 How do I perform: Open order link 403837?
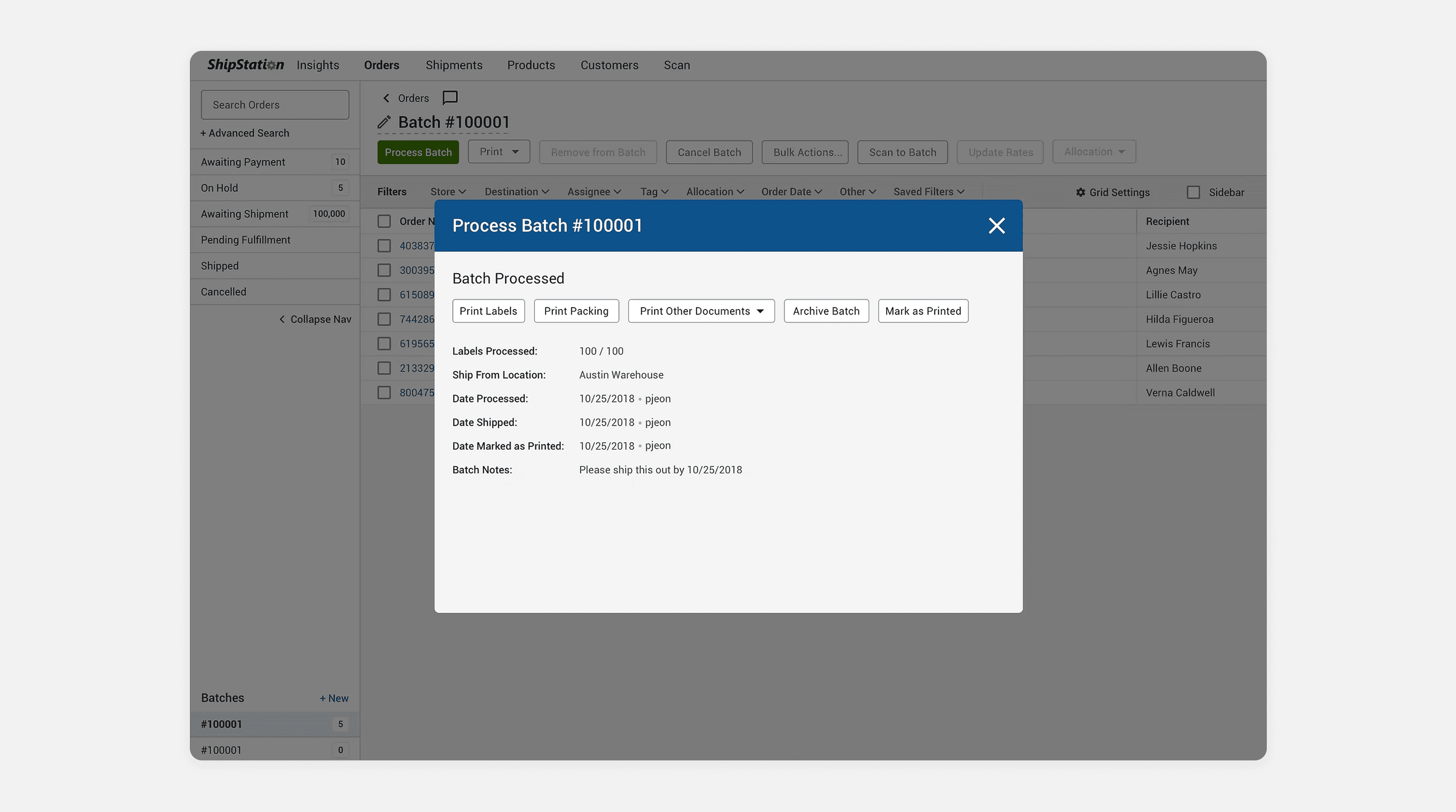click(417, 246)
